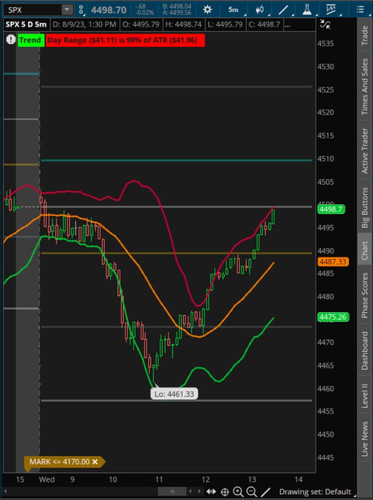The image size is (373, 500).
Task: Click the orange 4487.33 price label
Action: point(333,262)
